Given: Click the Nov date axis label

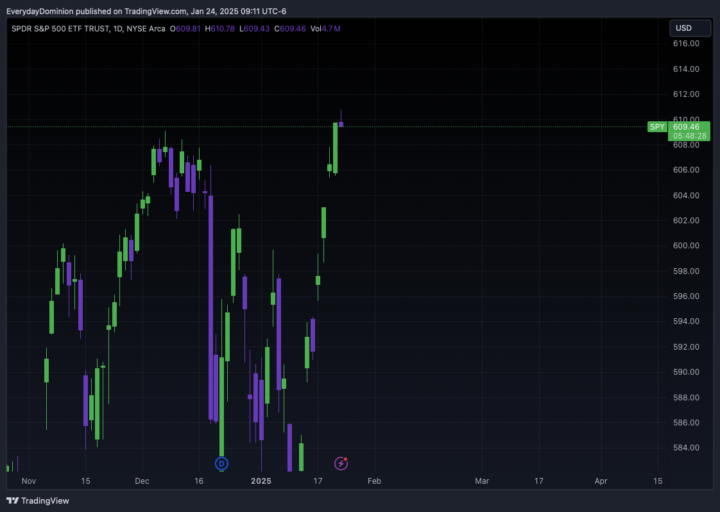Looking at the screenshot, I should (28, 481).
